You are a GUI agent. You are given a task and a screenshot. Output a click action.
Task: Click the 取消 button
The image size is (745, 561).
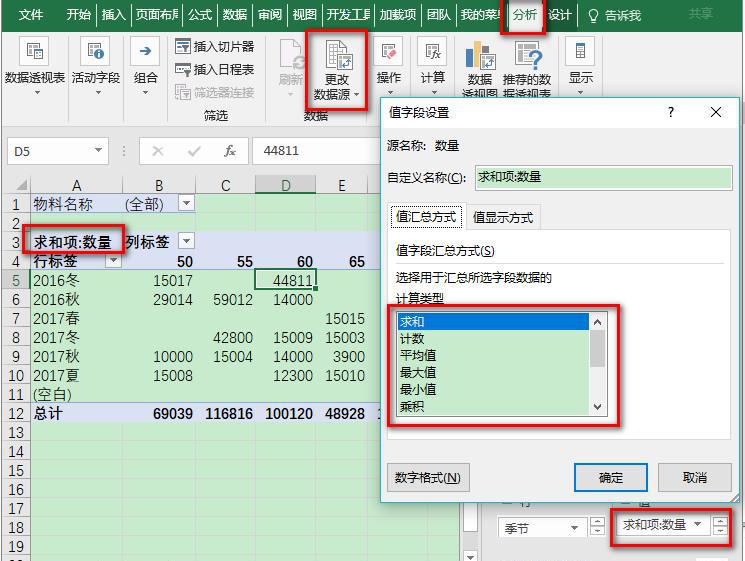(x=695, y=477)
